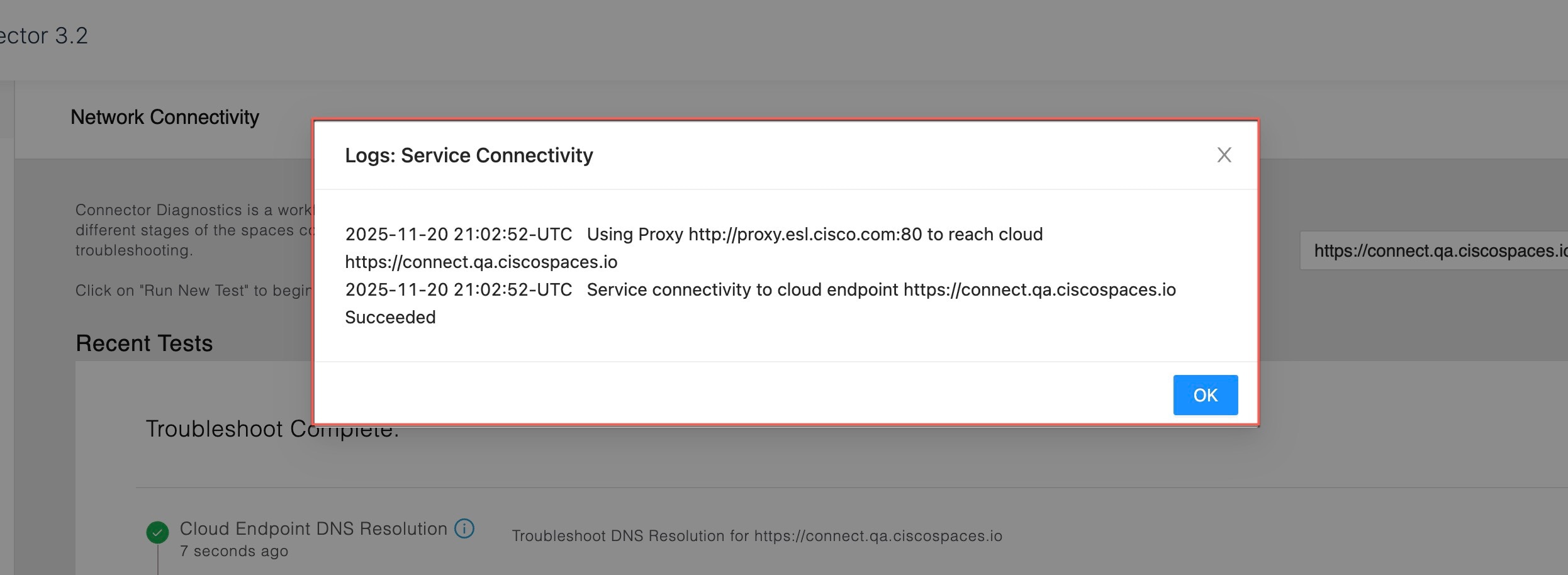Select the Cloud Endpoint DNS Resolution step label
The height and width of the screenshot is (575, 1568).
tap(313, 528)
